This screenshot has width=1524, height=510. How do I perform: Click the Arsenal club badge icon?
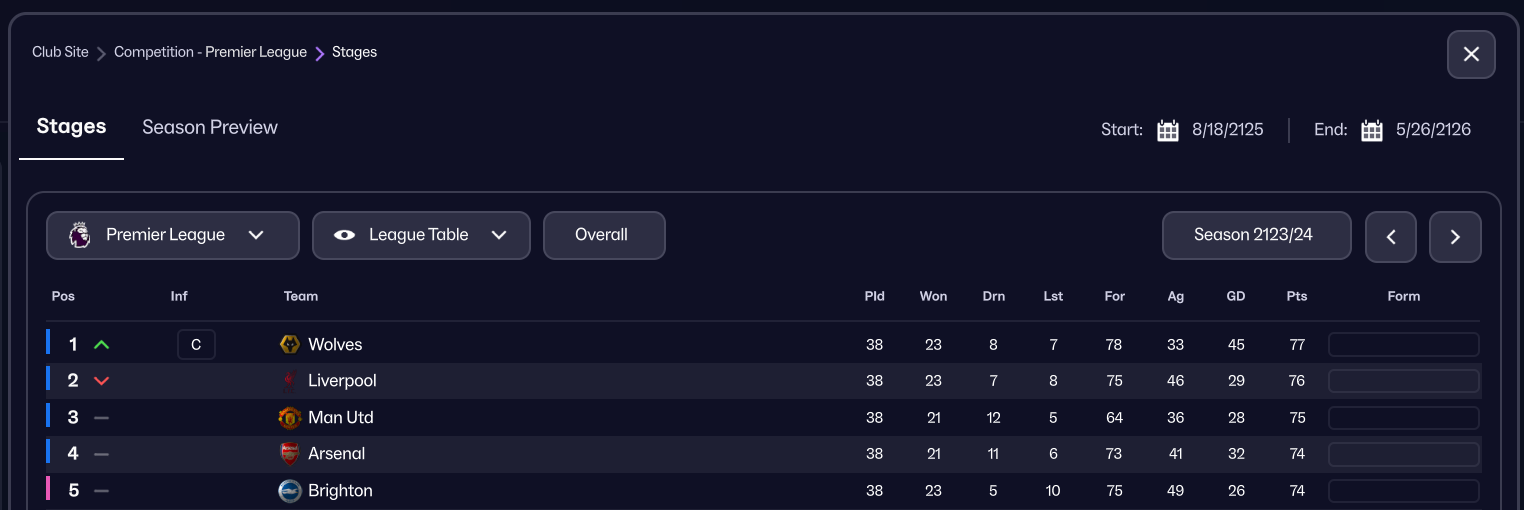pos(290,454)
